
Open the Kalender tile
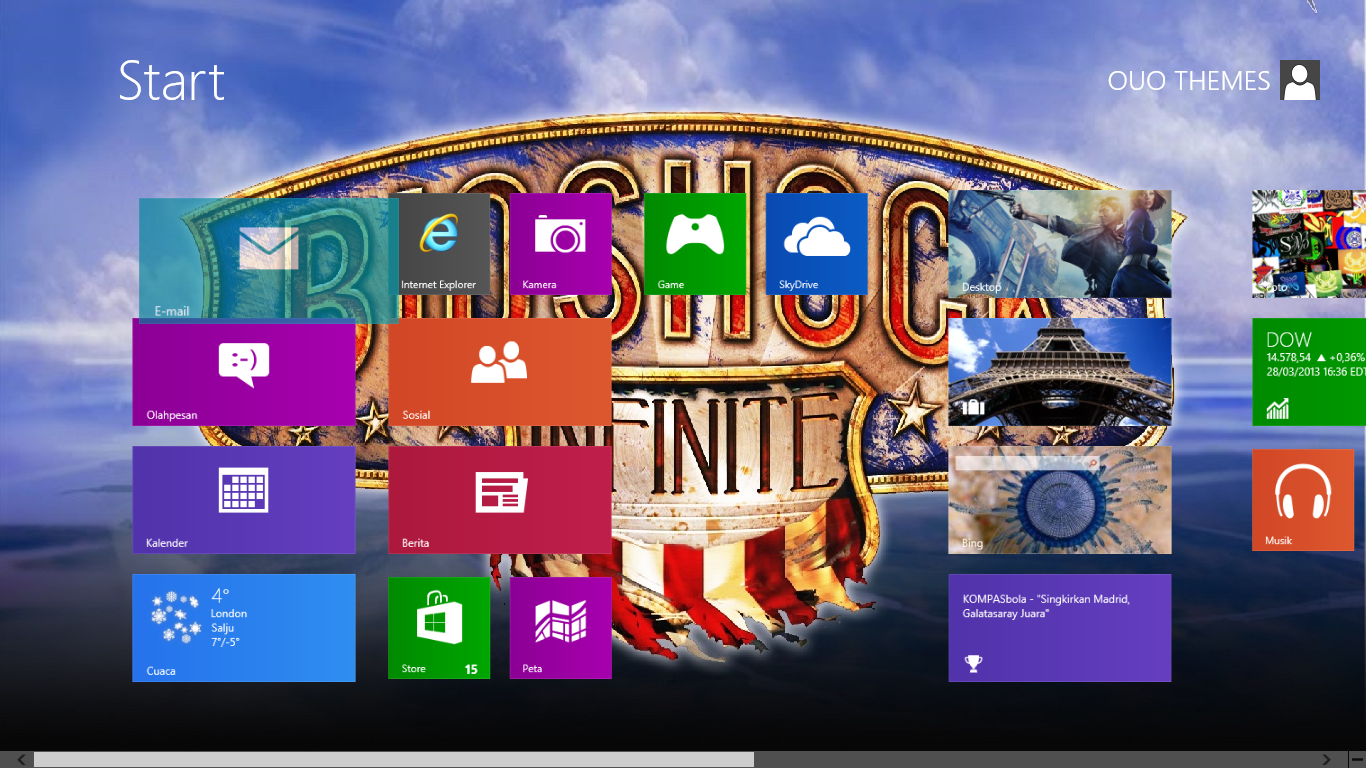(244, 500)
